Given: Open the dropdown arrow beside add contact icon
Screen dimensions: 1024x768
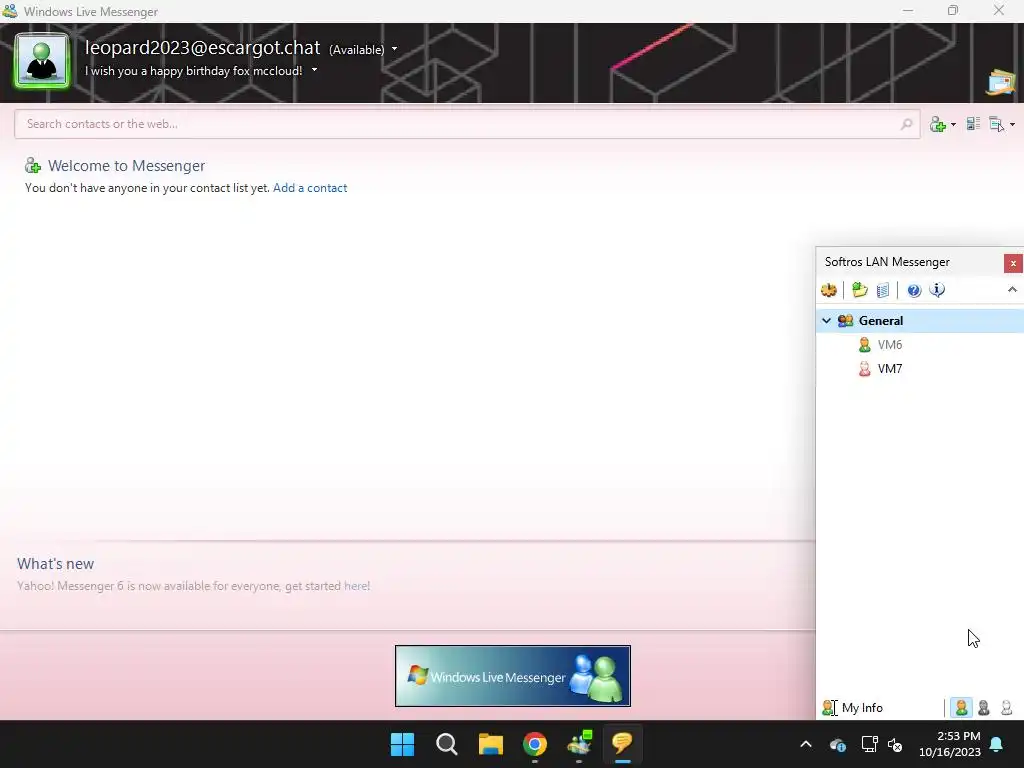Looking at the screenshot, I should click(953, 125).
